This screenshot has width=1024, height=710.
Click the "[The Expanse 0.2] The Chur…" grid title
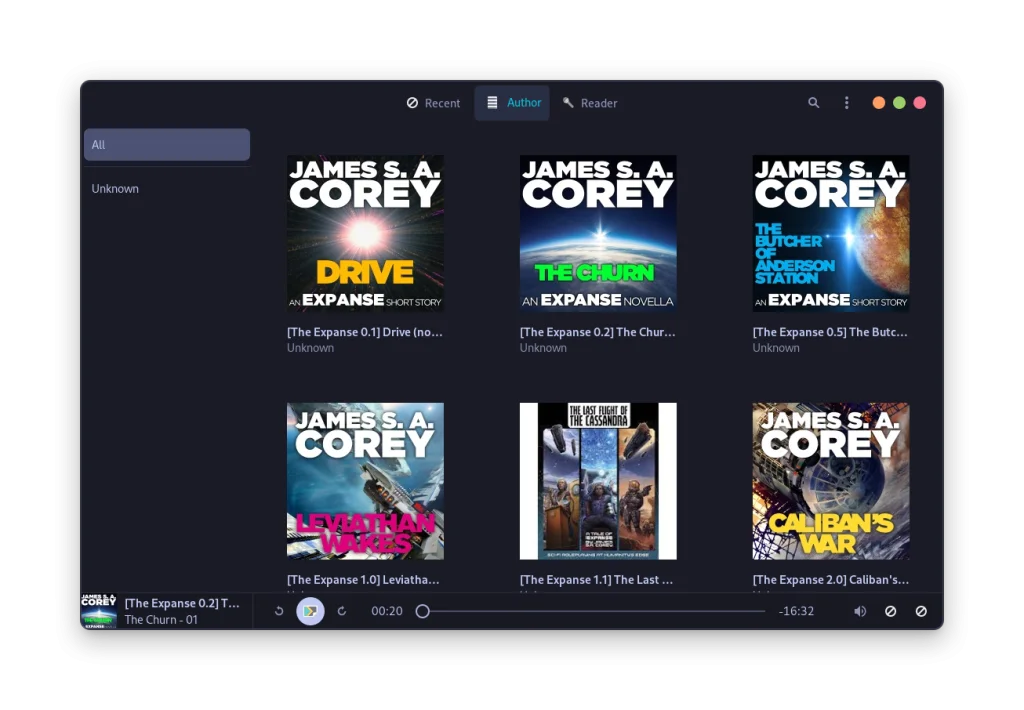tap(598, 332)
